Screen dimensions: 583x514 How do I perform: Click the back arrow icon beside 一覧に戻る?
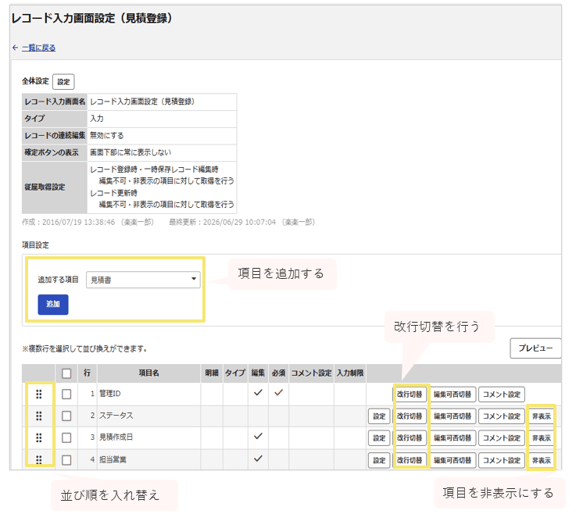point(15,48)
